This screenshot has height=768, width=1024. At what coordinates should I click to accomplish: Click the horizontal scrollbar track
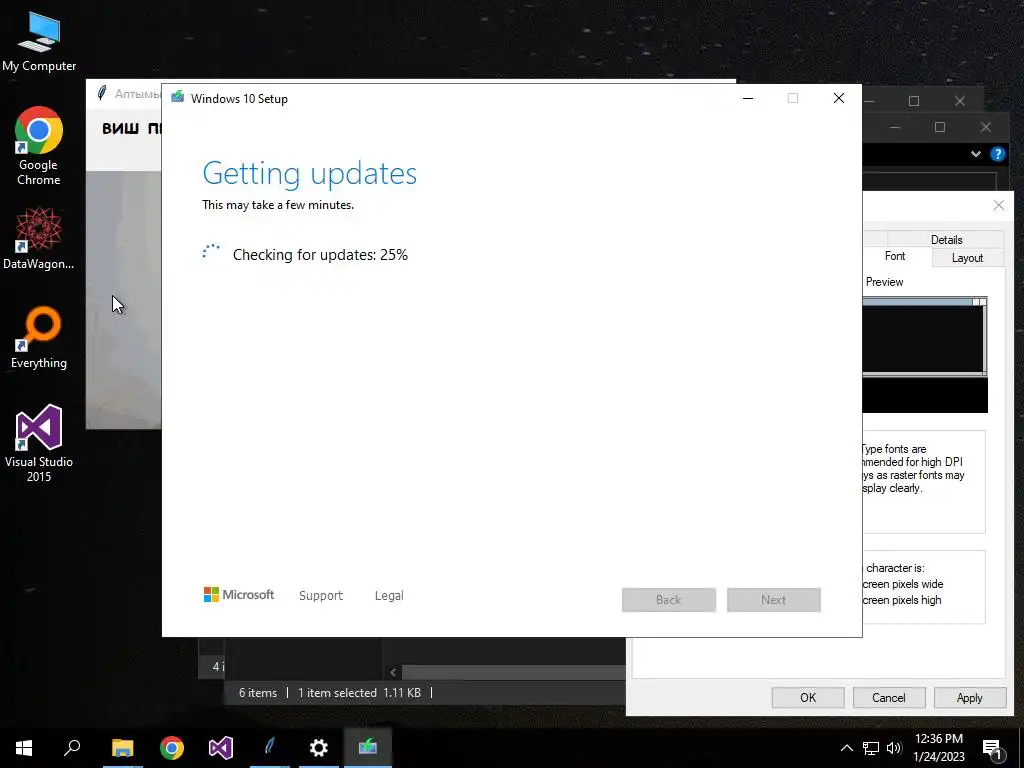(x=513, y=672)
